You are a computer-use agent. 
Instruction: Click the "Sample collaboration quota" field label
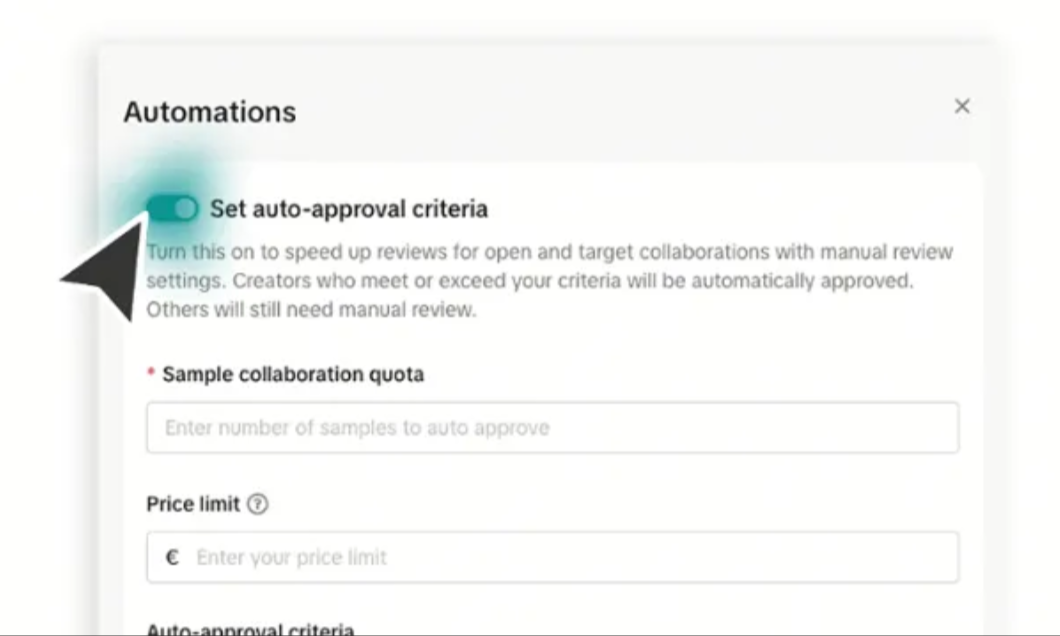point(293,374)
